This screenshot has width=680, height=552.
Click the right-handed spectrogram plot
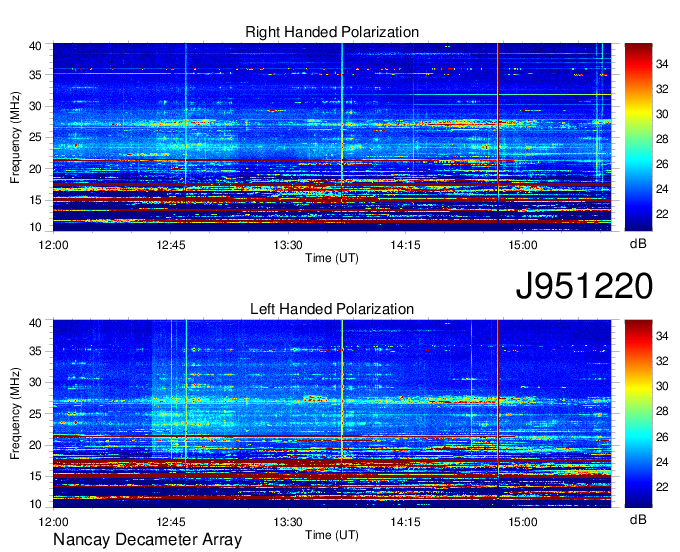(332, 137)
